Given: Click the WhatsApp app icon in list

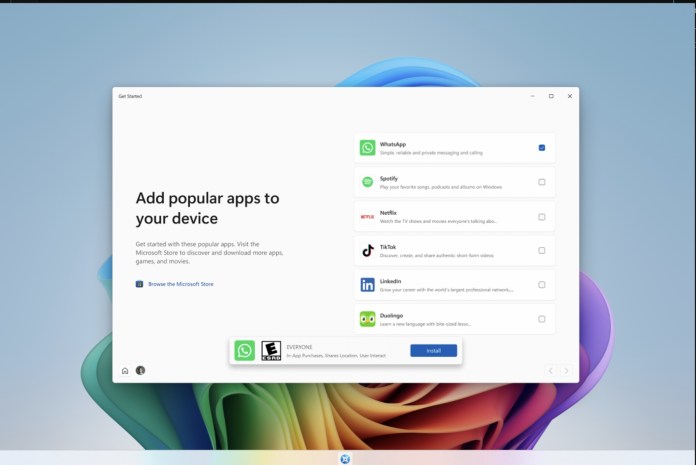Looking at the screenshot, I should [x=368, y=148].
